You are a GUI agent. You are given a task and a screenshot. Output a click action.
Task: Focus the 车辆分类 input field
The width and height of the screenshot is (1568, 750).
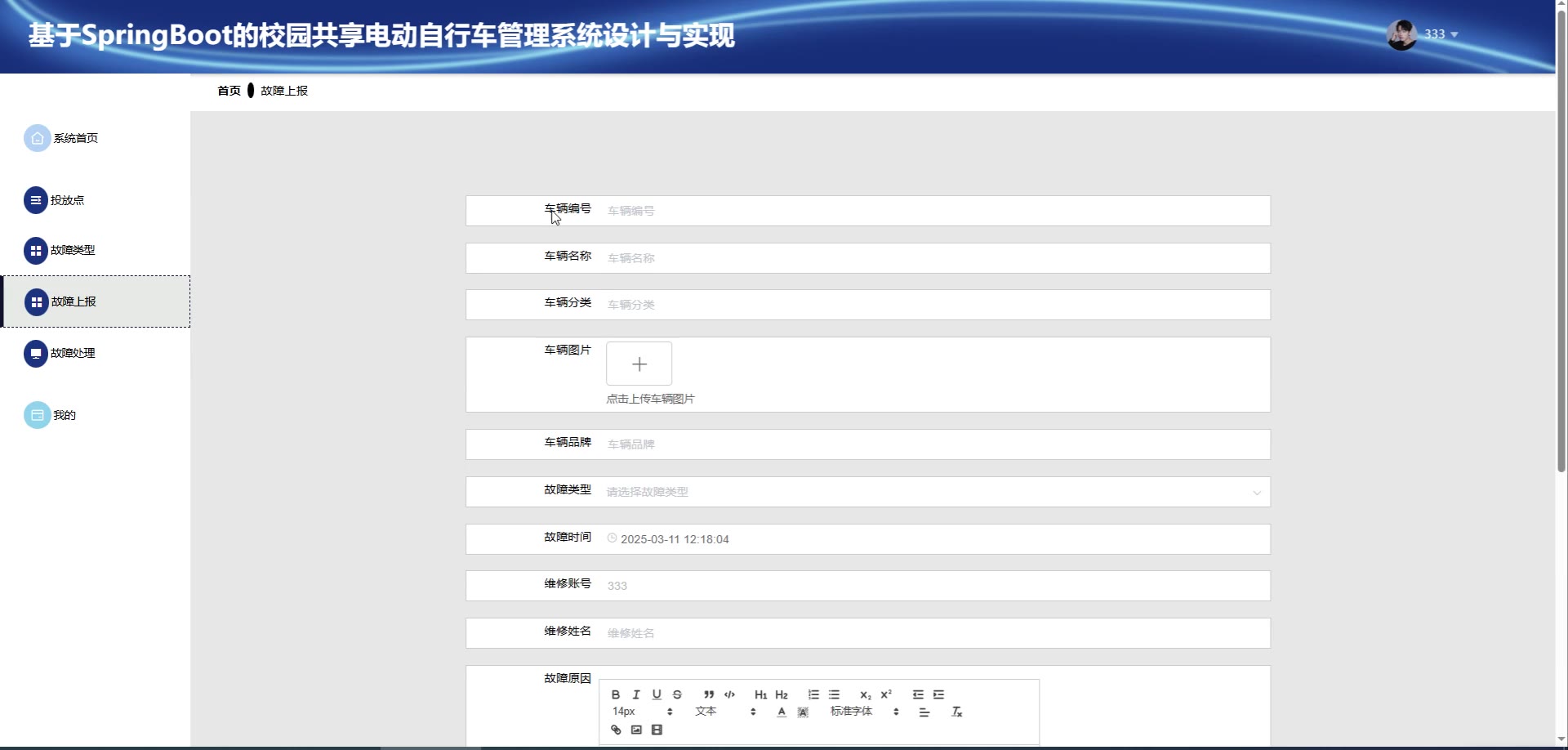(933, 305)
